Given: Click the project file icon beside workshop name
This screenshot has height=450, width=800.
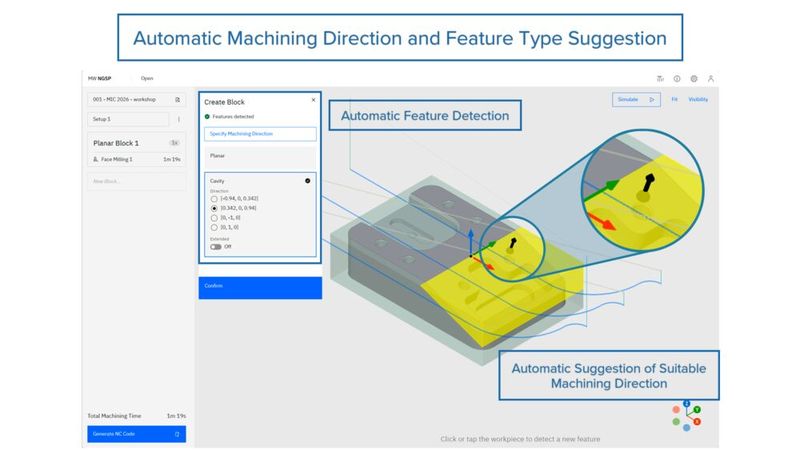Looking at the screenshot, I should tap(178, 99).
